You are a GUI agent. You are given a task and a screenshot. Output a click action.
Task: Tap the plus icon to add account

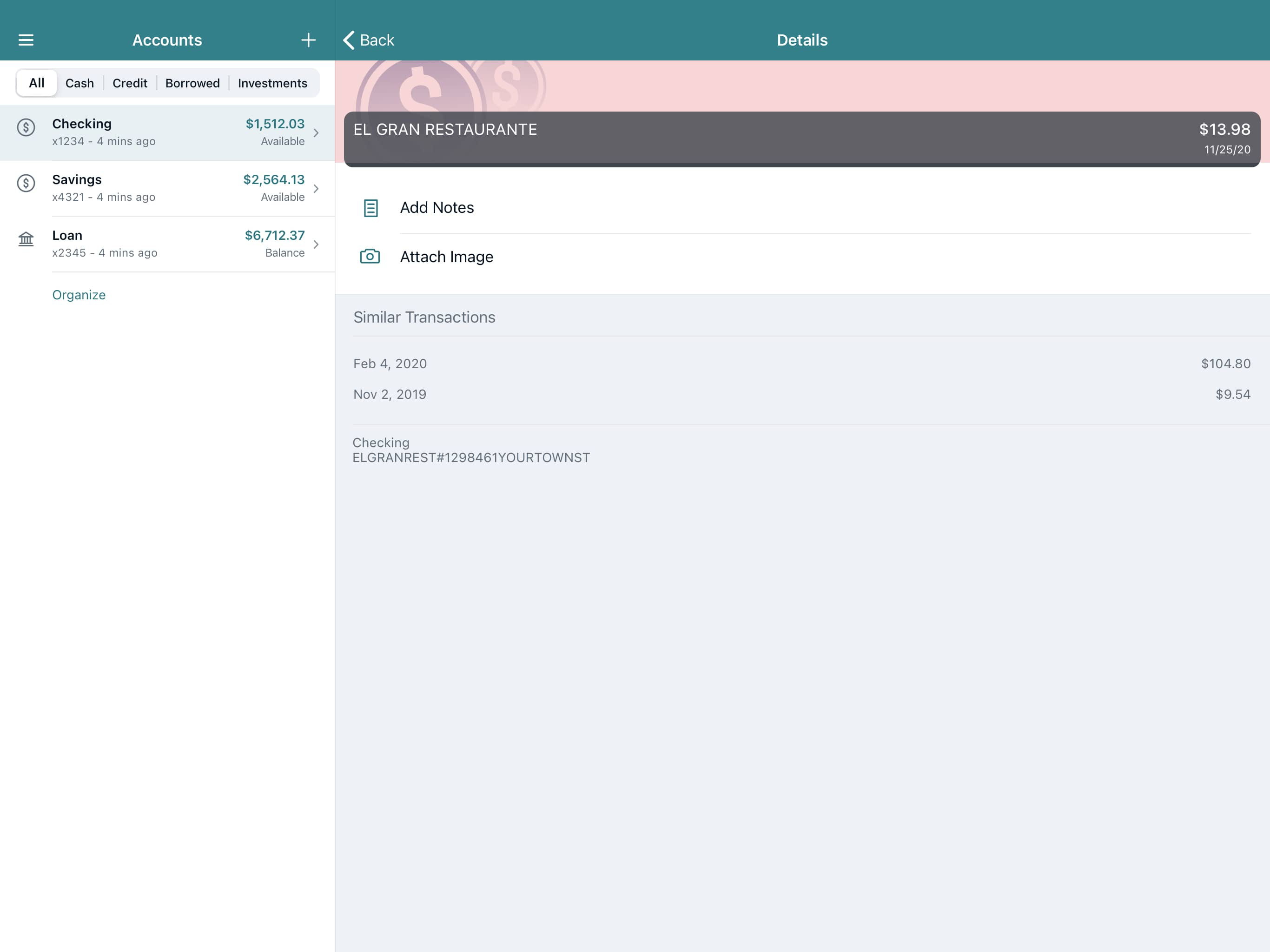308,40
